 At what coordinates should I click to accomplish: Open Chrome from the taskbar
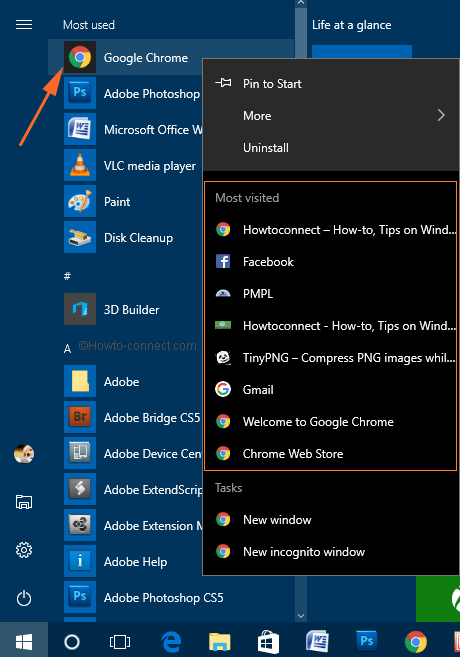[416, 641]
